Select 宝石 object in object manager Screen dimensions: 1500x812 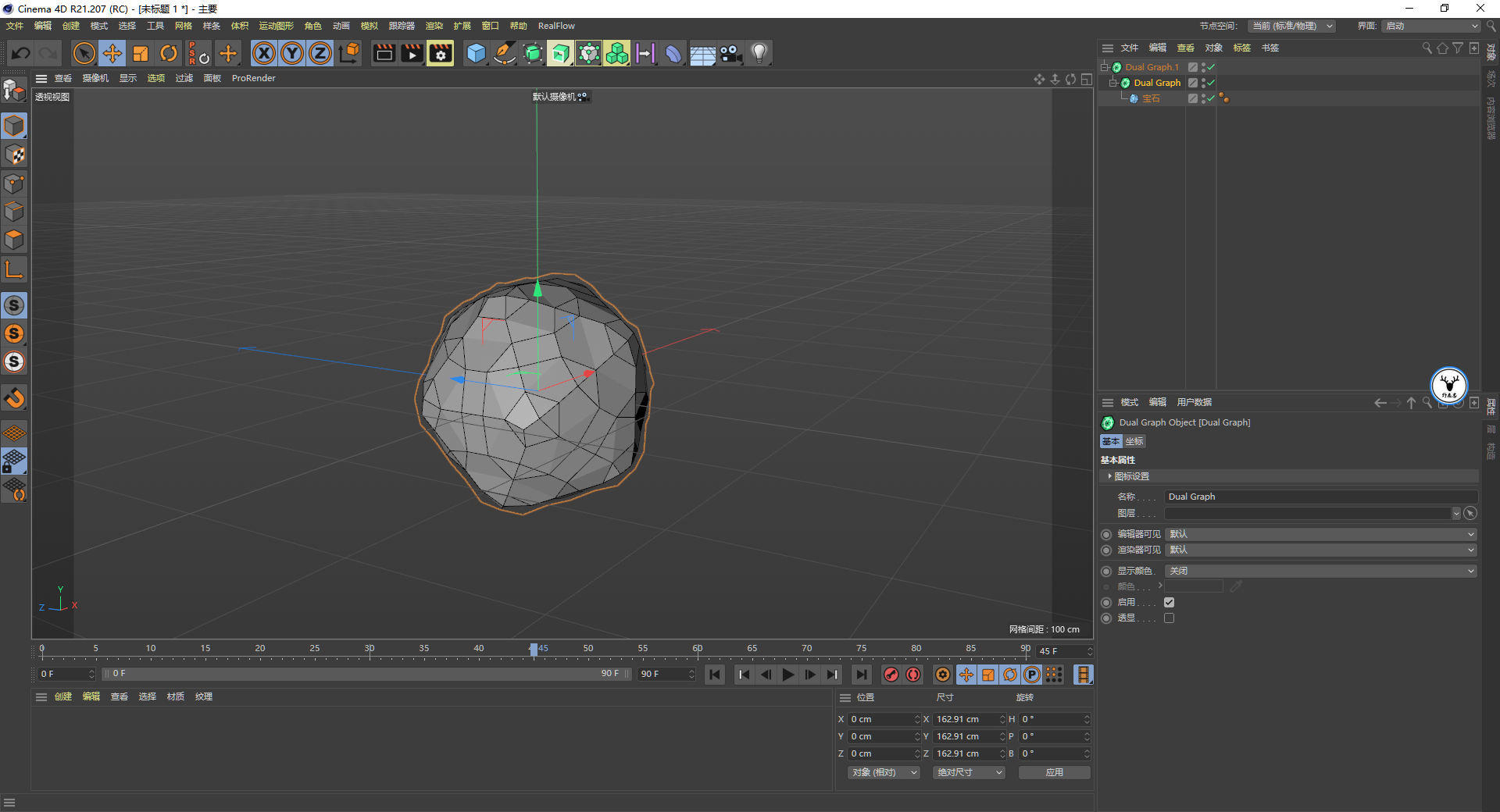click(x=1151, y=98)
